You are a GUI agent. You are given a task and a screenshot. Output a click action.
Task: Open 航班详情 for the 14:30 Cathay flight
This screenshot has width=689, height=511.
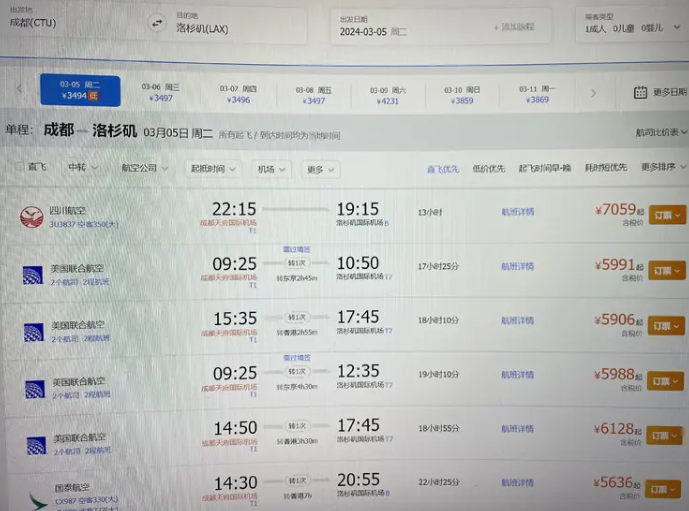[x=517, y=483]
